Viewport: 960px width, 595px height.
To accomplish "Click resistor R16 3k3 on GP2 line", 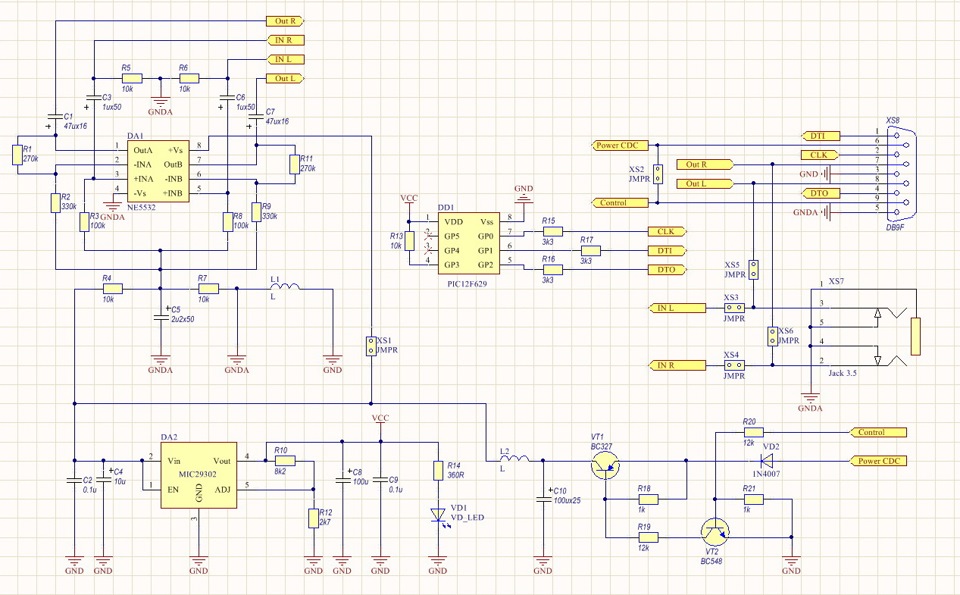I will [552, 269].
